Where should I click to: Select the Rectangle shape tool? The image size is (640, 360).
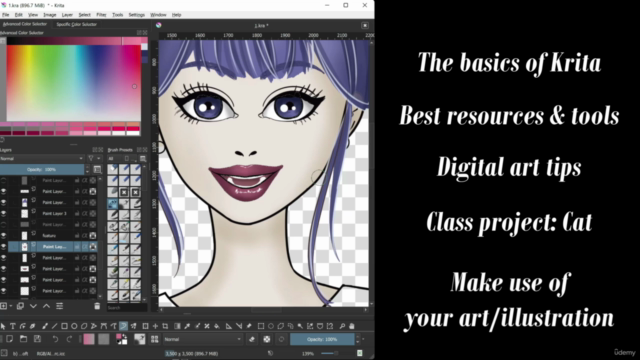click(x=64, y=326)
